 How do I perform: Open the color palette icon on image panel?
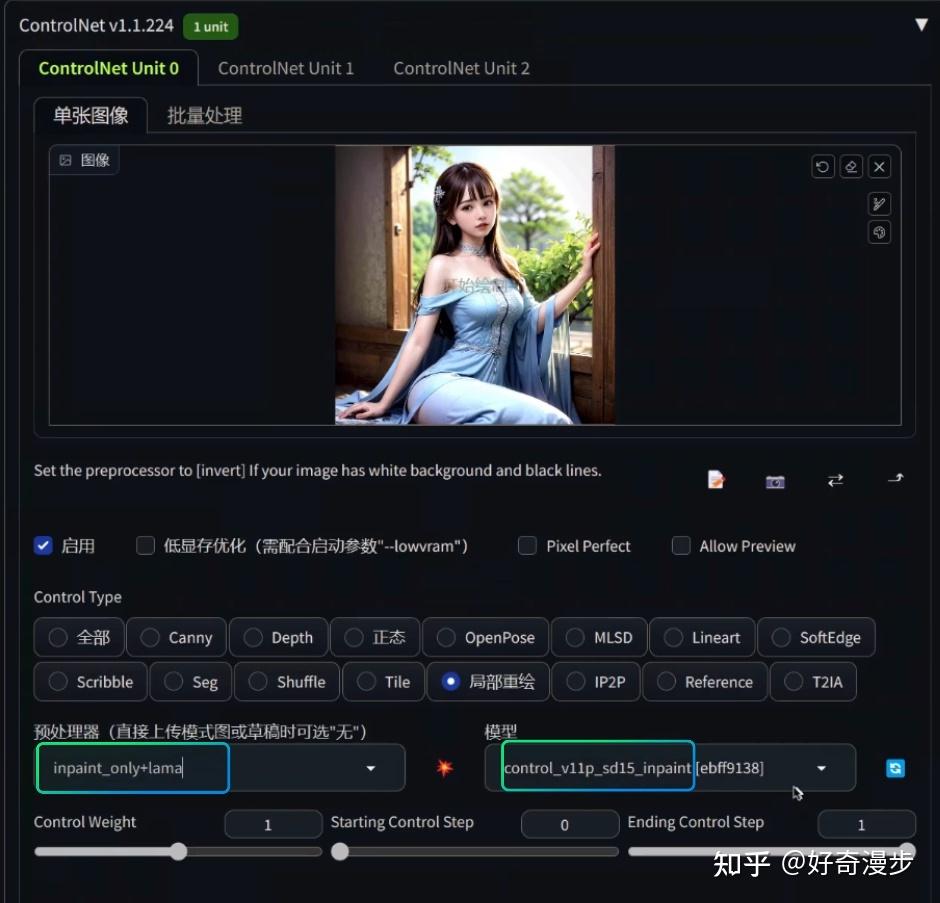(x=878, y=232)
